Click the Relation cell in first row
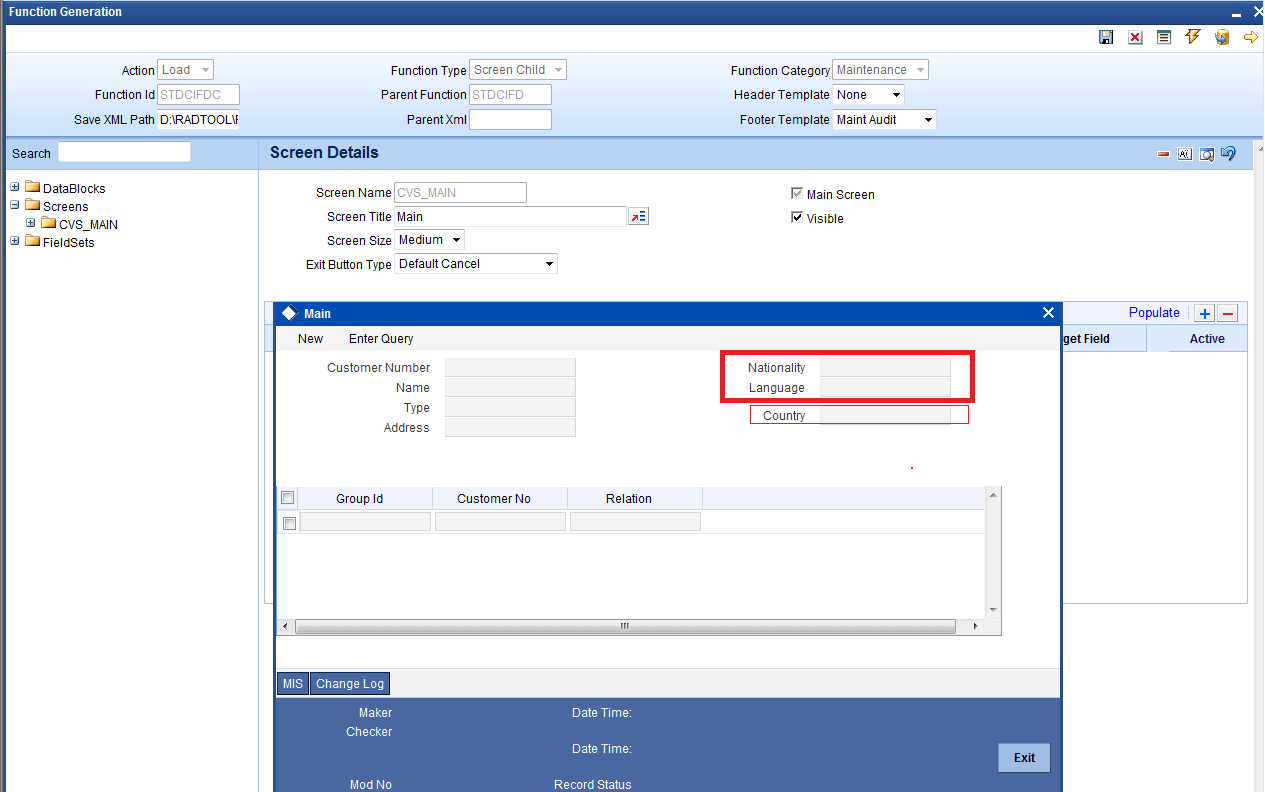This screenshot has width=1265, height=792. pyautogui.click(x=635, y=521)
